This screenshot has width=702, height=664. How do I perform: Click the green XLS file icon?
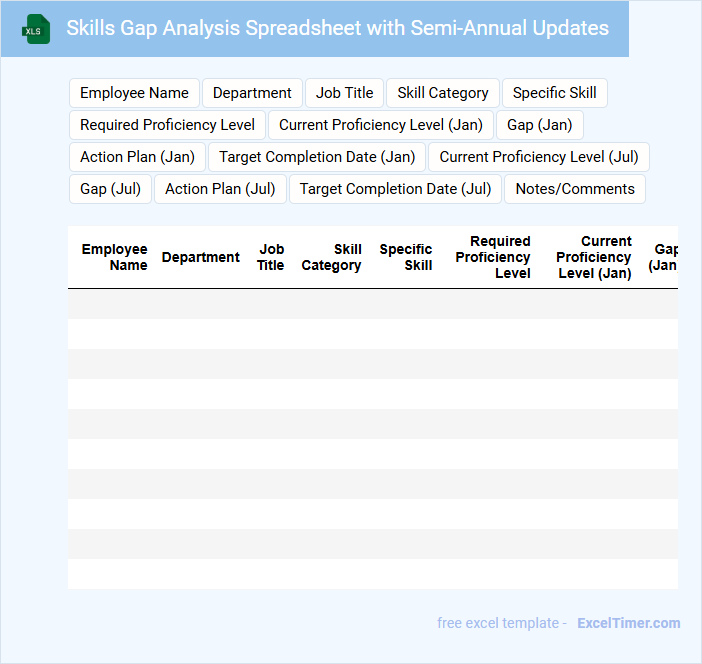pos(36,29)
